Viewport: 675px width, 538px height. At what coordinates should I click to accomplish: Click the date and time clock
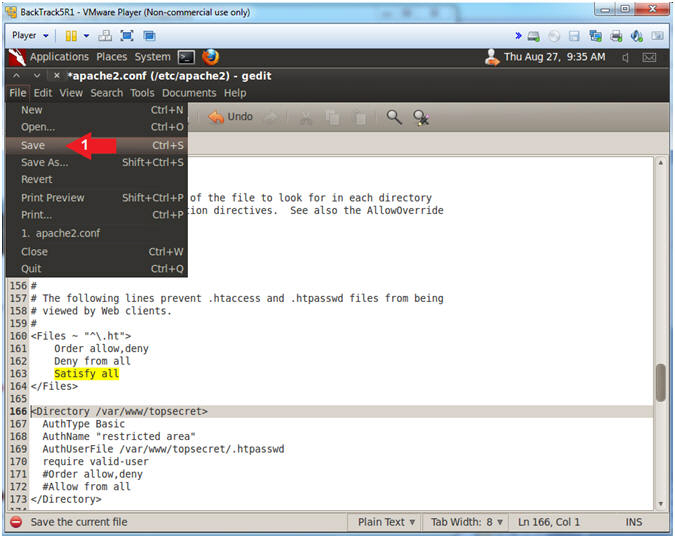[554, 57]
